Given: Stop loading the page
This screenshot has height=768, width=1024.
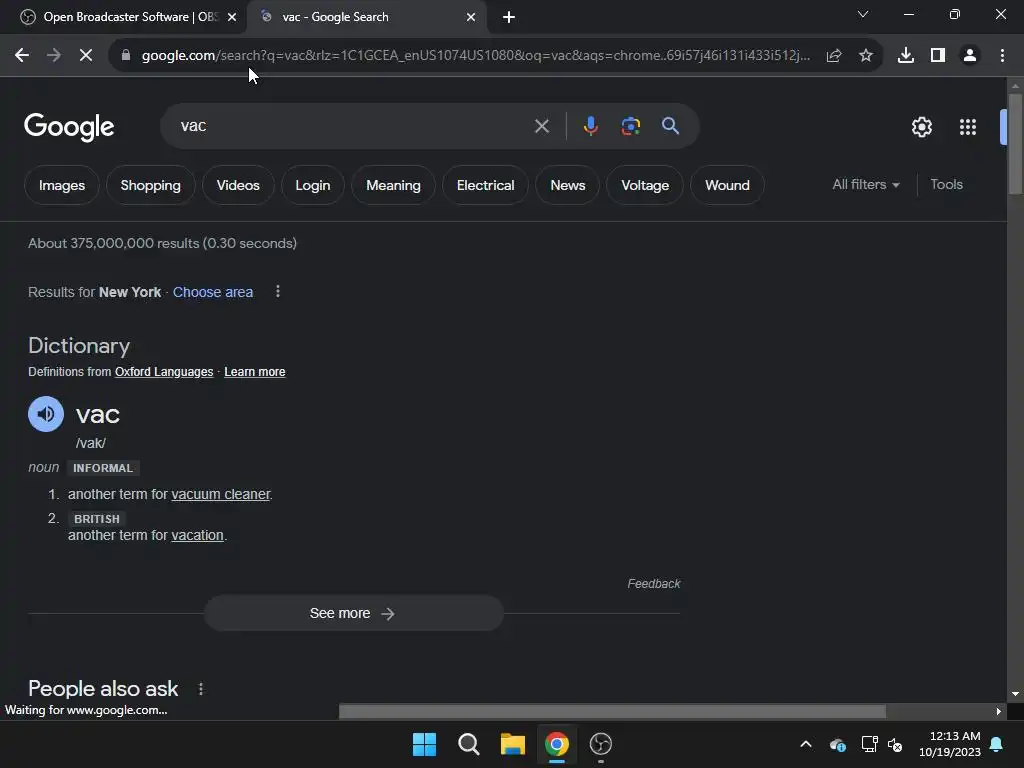Looking at the screenshot, I should click(x=86, y=56).
